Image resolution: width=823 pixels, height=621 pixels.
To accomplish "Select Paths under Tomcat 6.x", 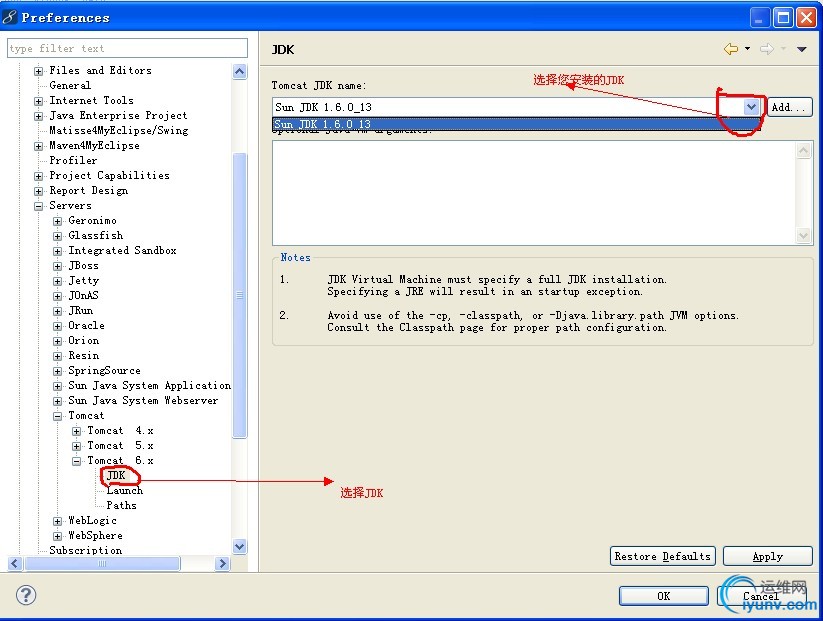I will [121, 505].
